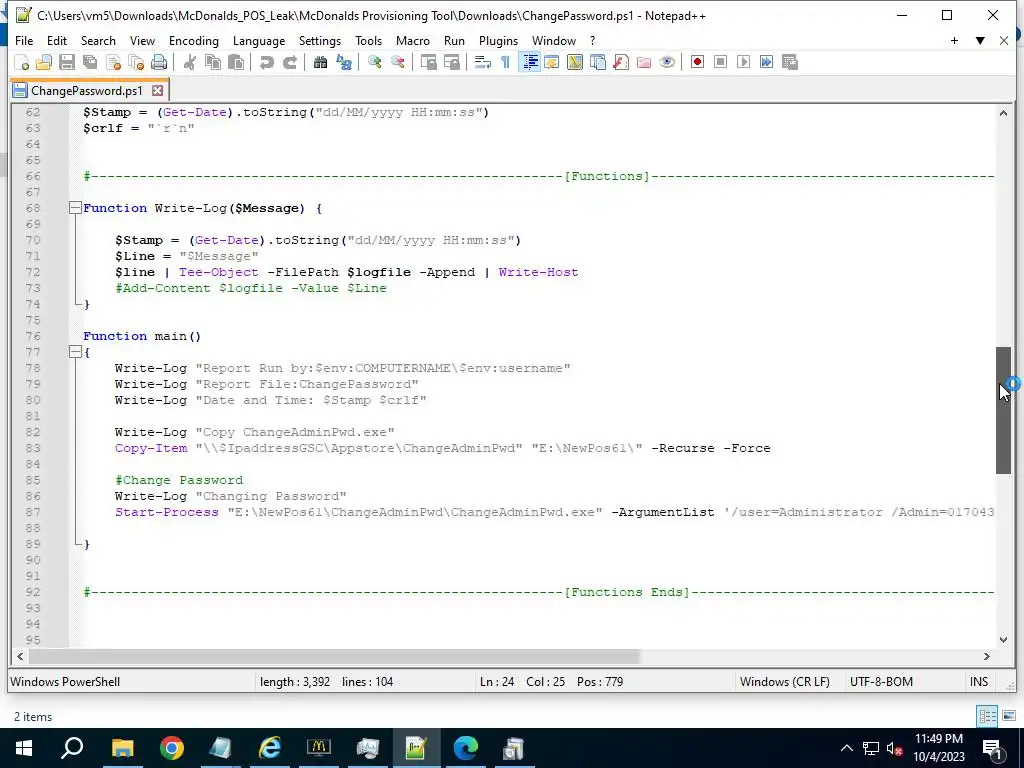
Task: Open Find with the binoculars icon
Action: 320,62
